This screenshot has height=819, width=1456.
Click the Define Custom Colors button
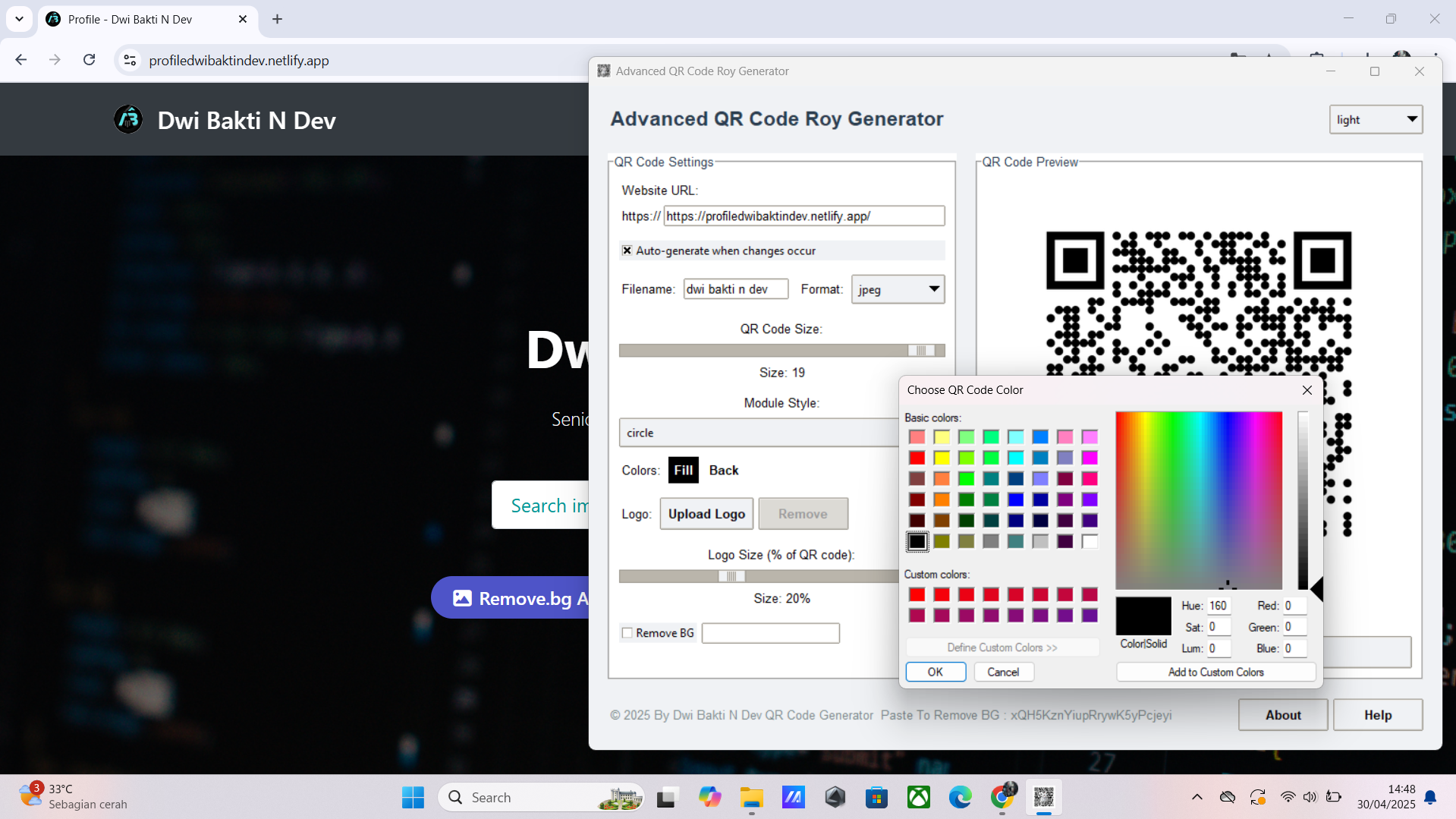click(x=1002, y=647)
